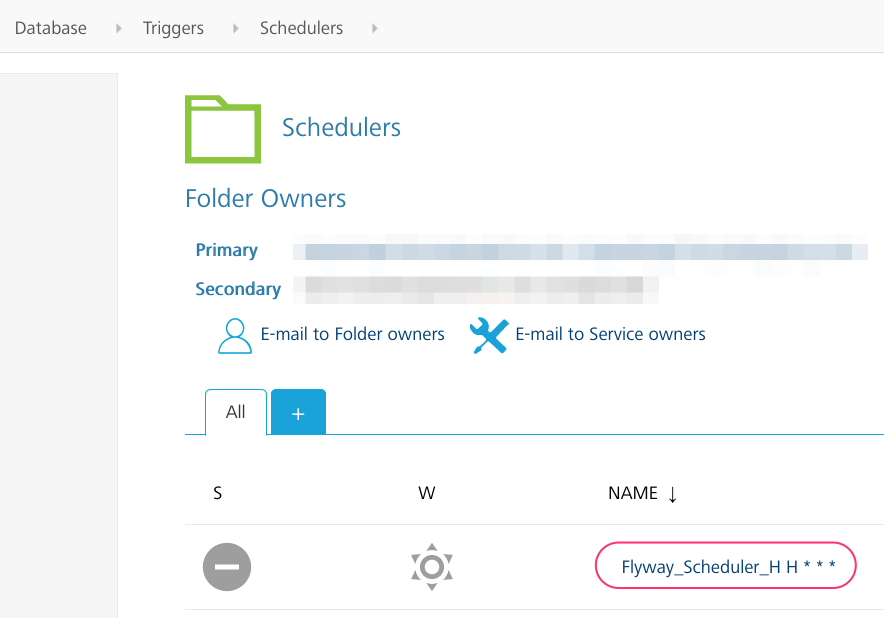Click the sun weather icon in the W column
The width and height of the screenshot is (884, 618).
pos(432,567)
